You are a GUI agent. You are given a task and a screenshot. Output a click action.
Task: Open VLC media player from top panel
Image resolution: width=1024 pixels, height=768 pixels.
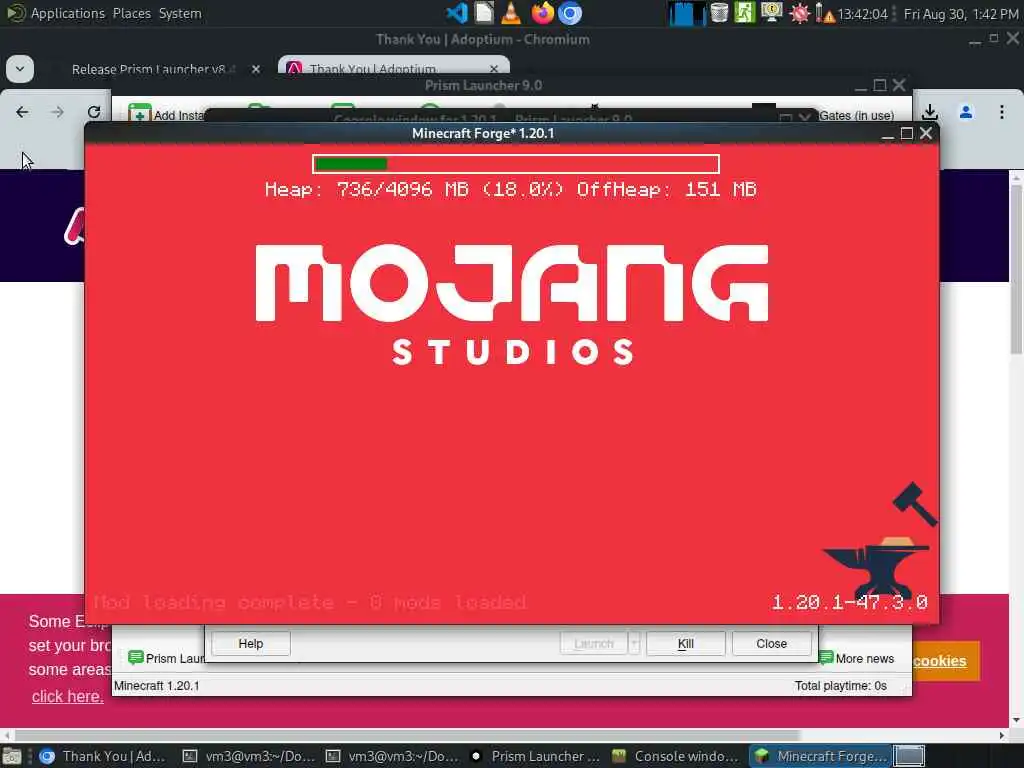tap(511, 13)
